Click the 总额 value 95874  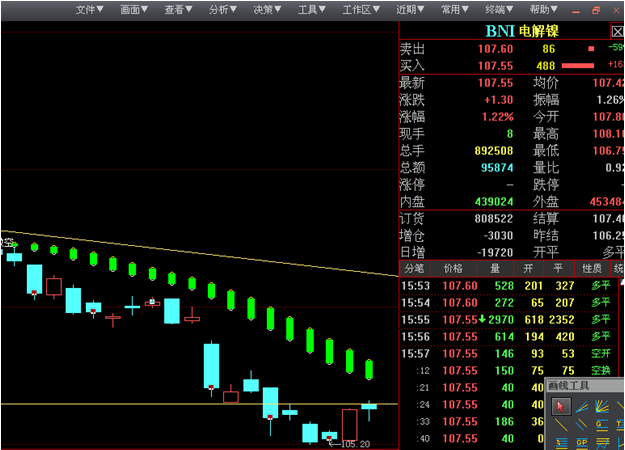497,168
